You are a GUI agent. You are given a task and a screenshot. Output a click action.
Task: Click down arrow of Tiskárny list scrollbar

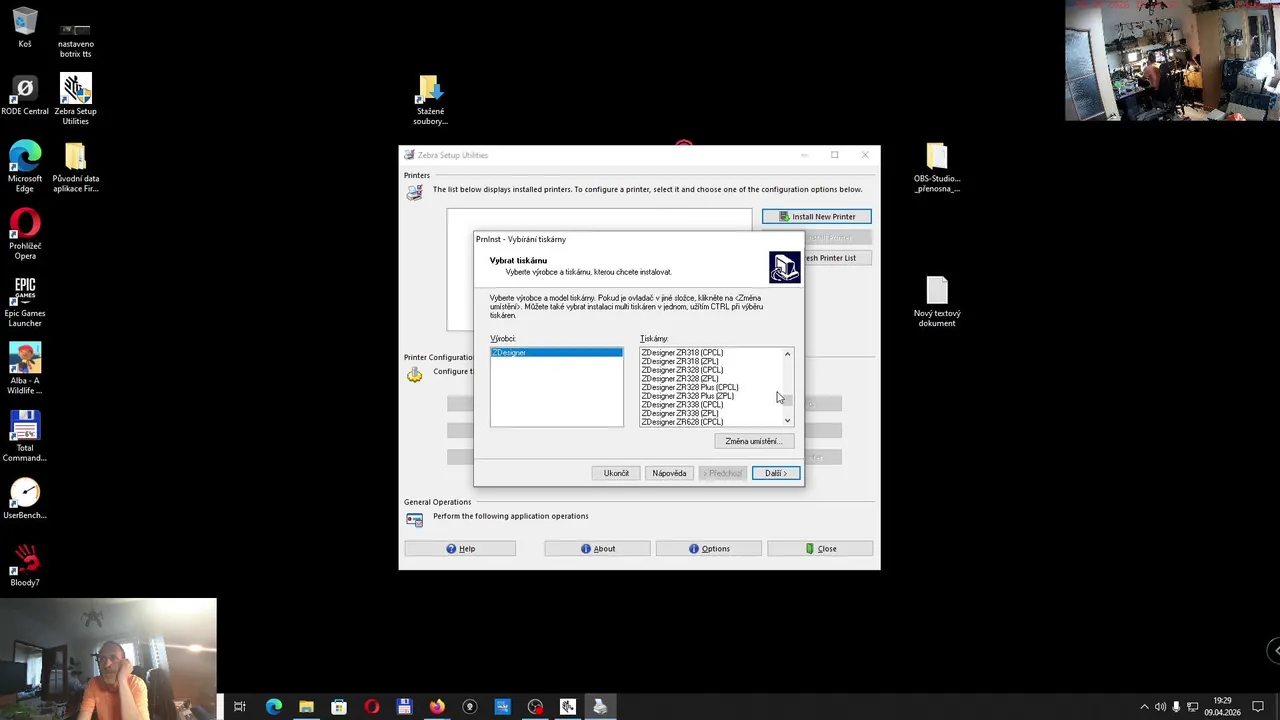pos(787,421)
